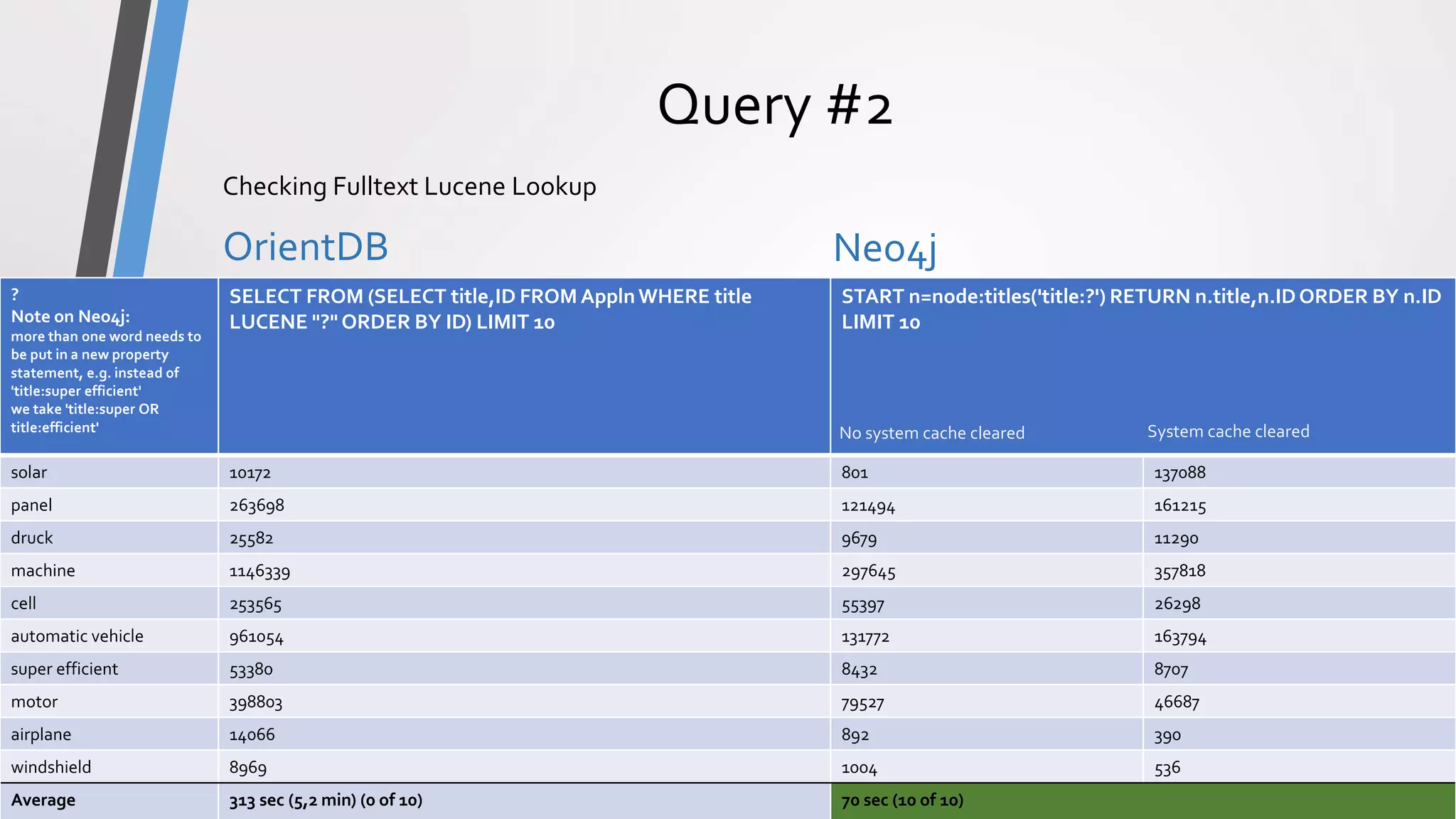Image resolution: width=1456 pixels, height=819 pixels.
Task: Click the OrientDB heading
Action: click(306, 247)
